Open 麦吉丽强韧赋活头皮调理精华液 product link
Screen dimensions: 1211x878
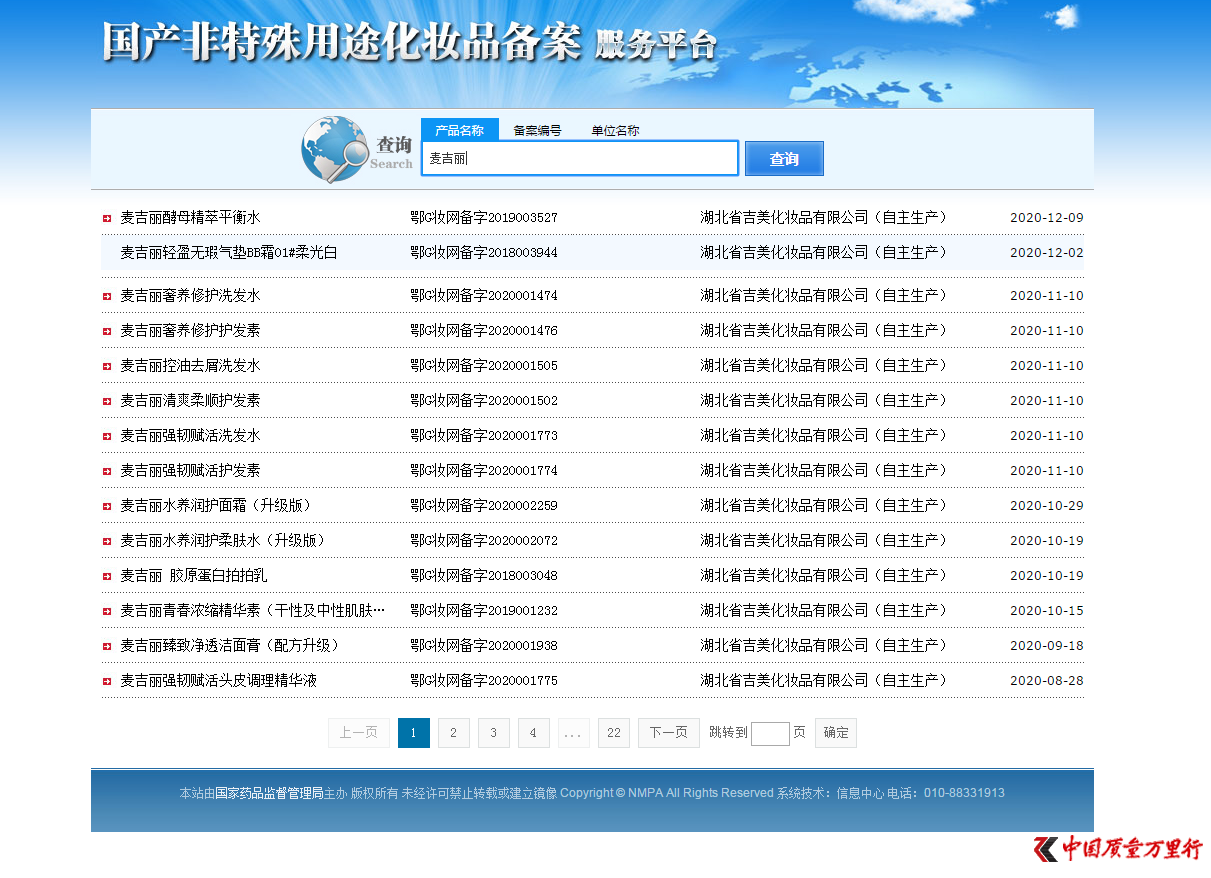tap(218, 680)
